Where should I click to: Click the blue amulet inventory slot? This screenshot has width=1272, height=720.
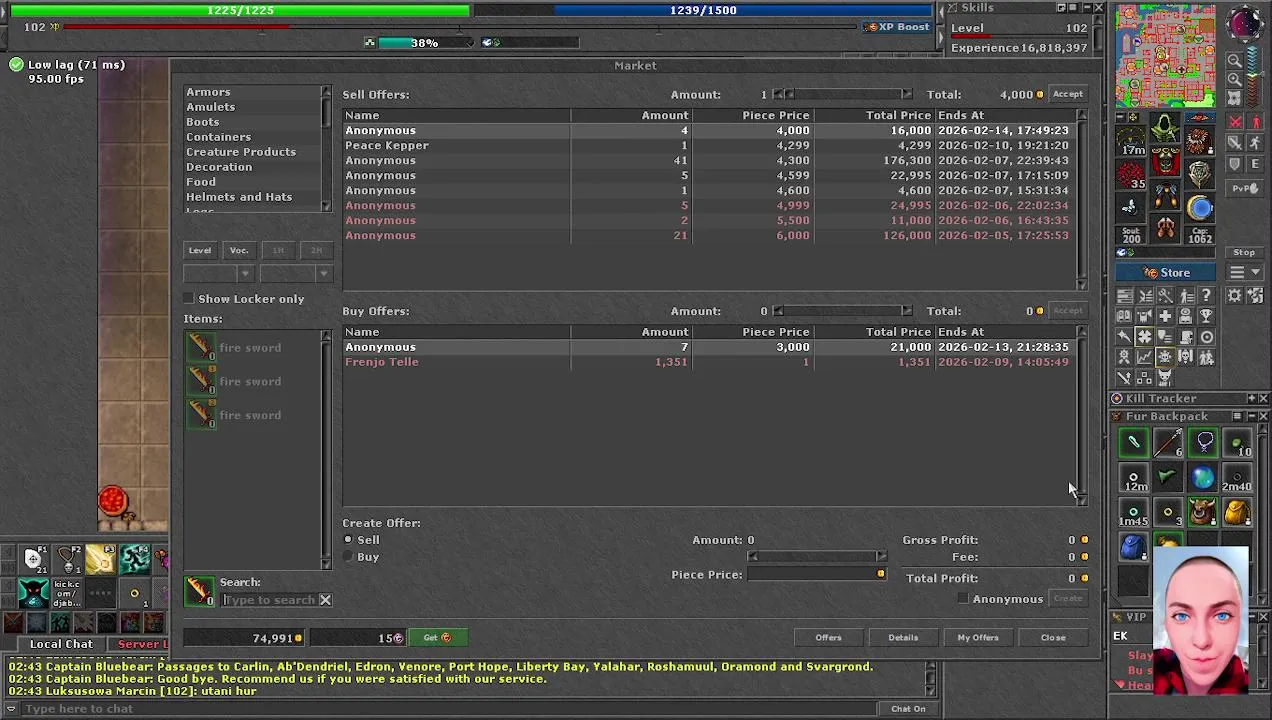[1200, 207]
